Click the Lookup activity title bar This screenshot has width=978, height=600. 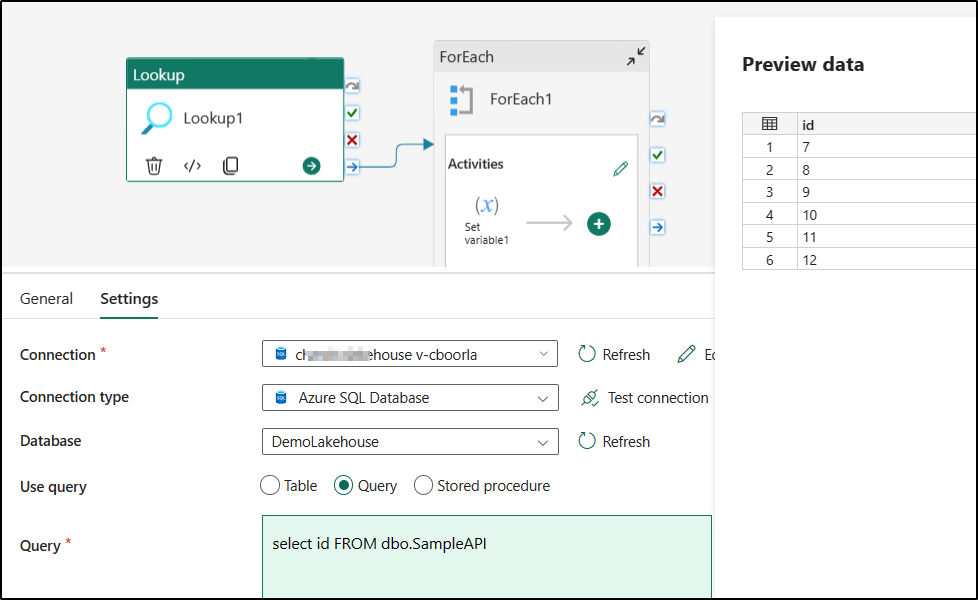coord(235,74)
